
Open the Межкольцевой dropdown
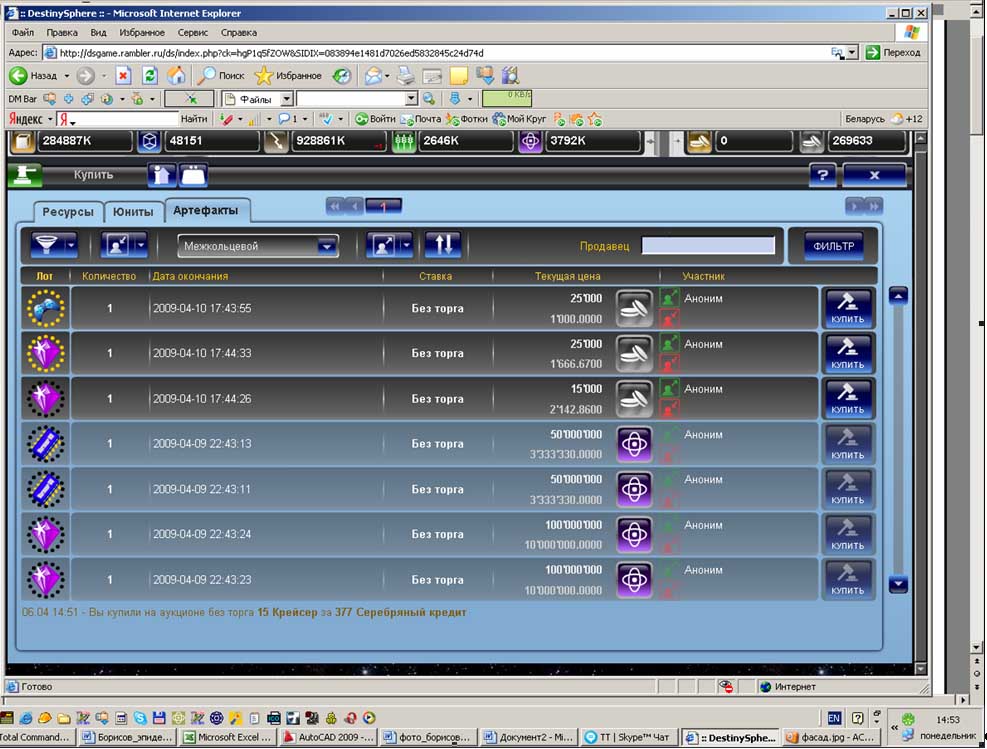pyautogui.click(x=326, y=246)
